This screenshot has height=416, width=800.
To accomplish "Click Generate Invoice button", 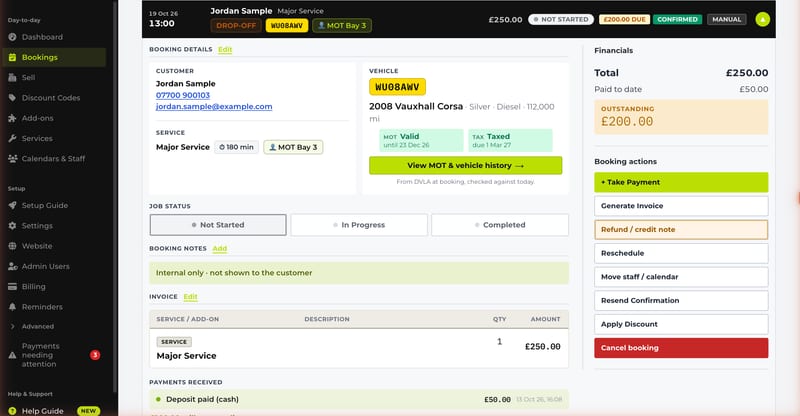I will click(681, 206).
